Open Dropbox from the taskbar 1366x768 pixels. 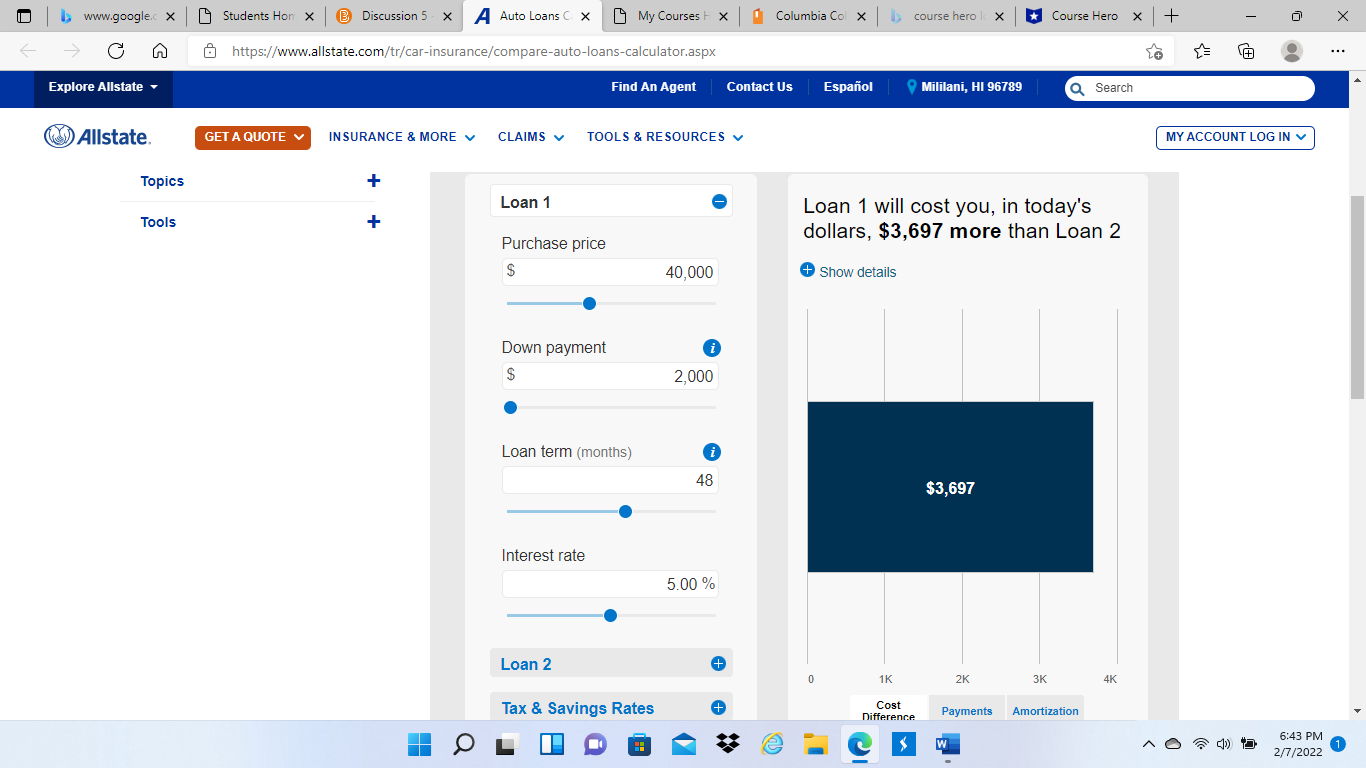click(727, 744)
